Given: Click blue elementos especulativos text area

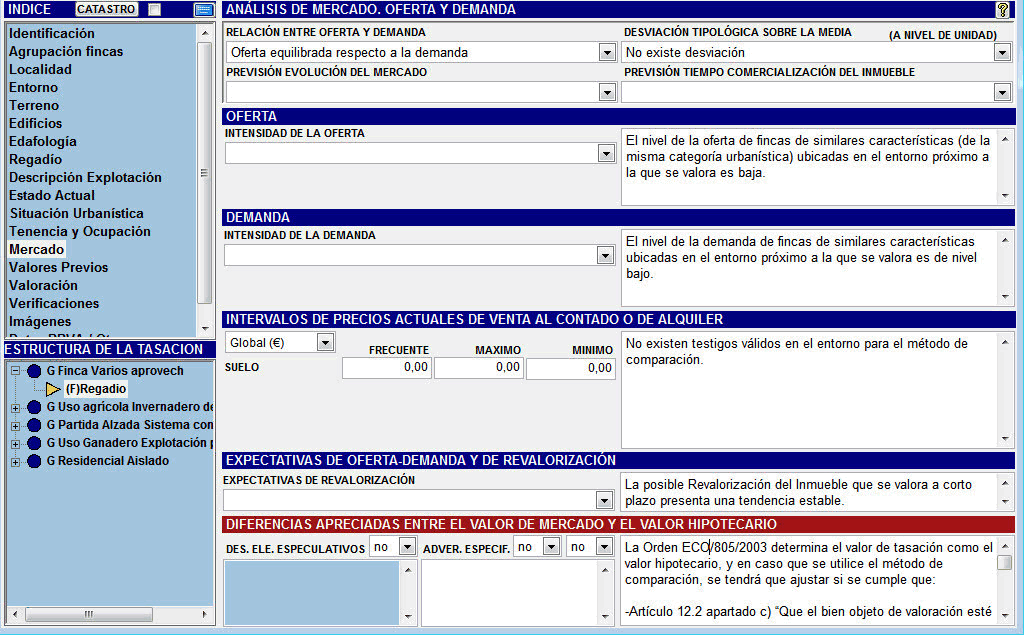Looking at the screenshot, I should (312, 593).
